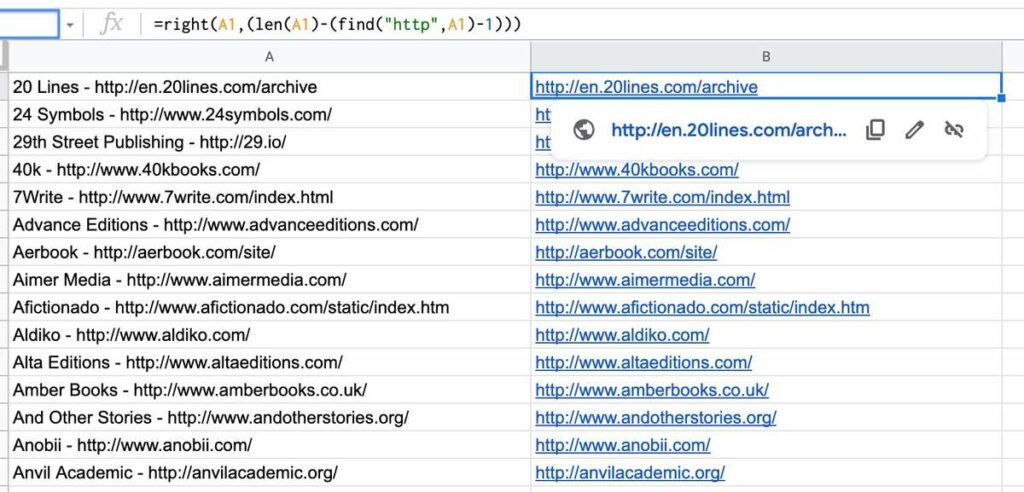Open link http://www.anobii.com/

coord(622,445)
